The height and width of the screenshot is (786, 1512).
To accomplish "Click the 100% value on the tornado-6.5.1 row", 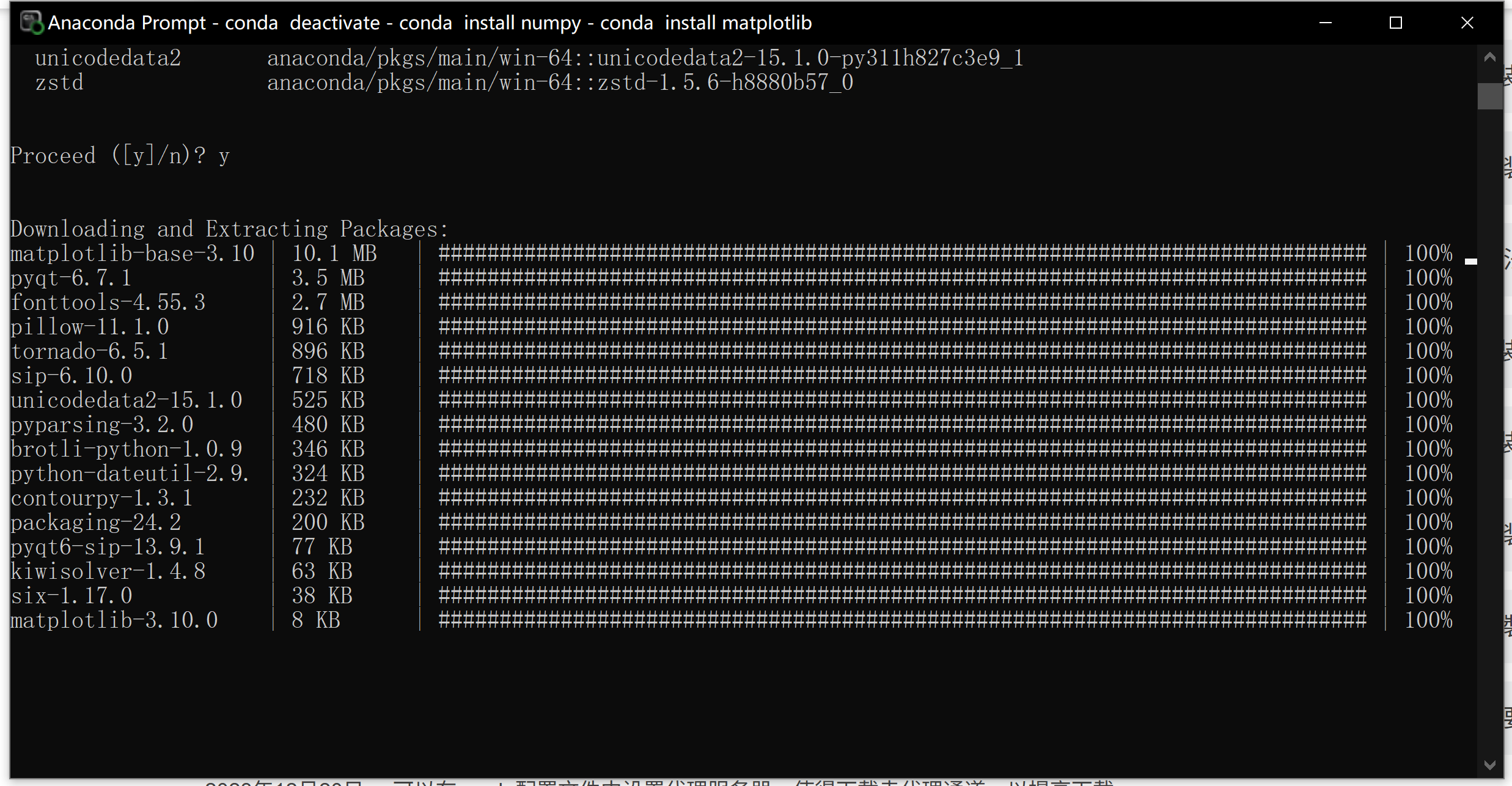I will pos(1428,351).
